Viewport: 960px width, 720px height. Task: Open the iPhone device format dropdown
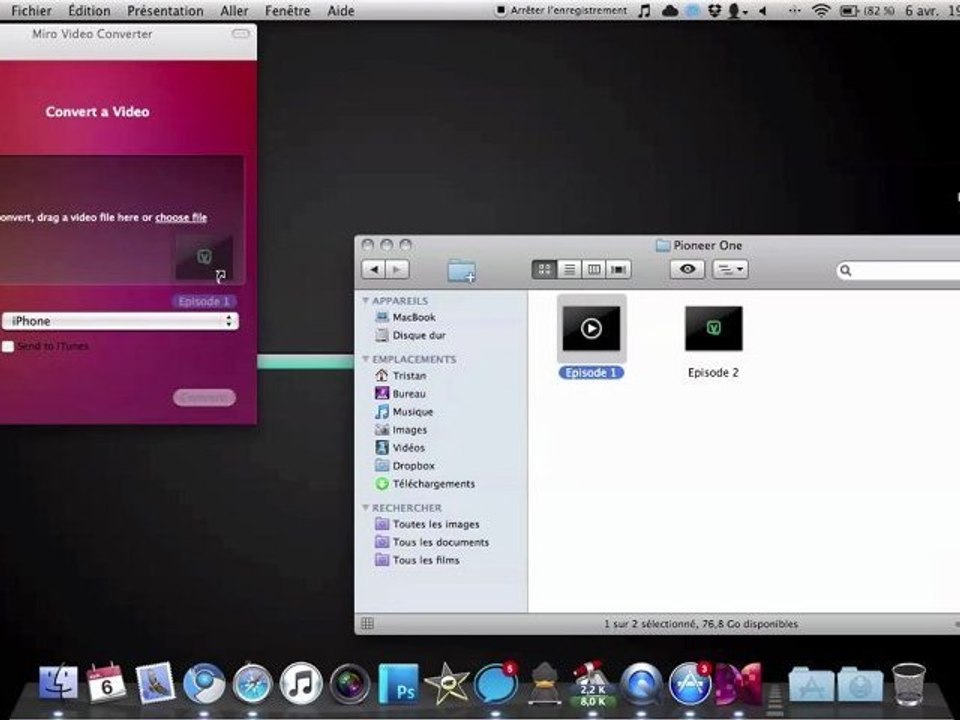click(120, 321)
